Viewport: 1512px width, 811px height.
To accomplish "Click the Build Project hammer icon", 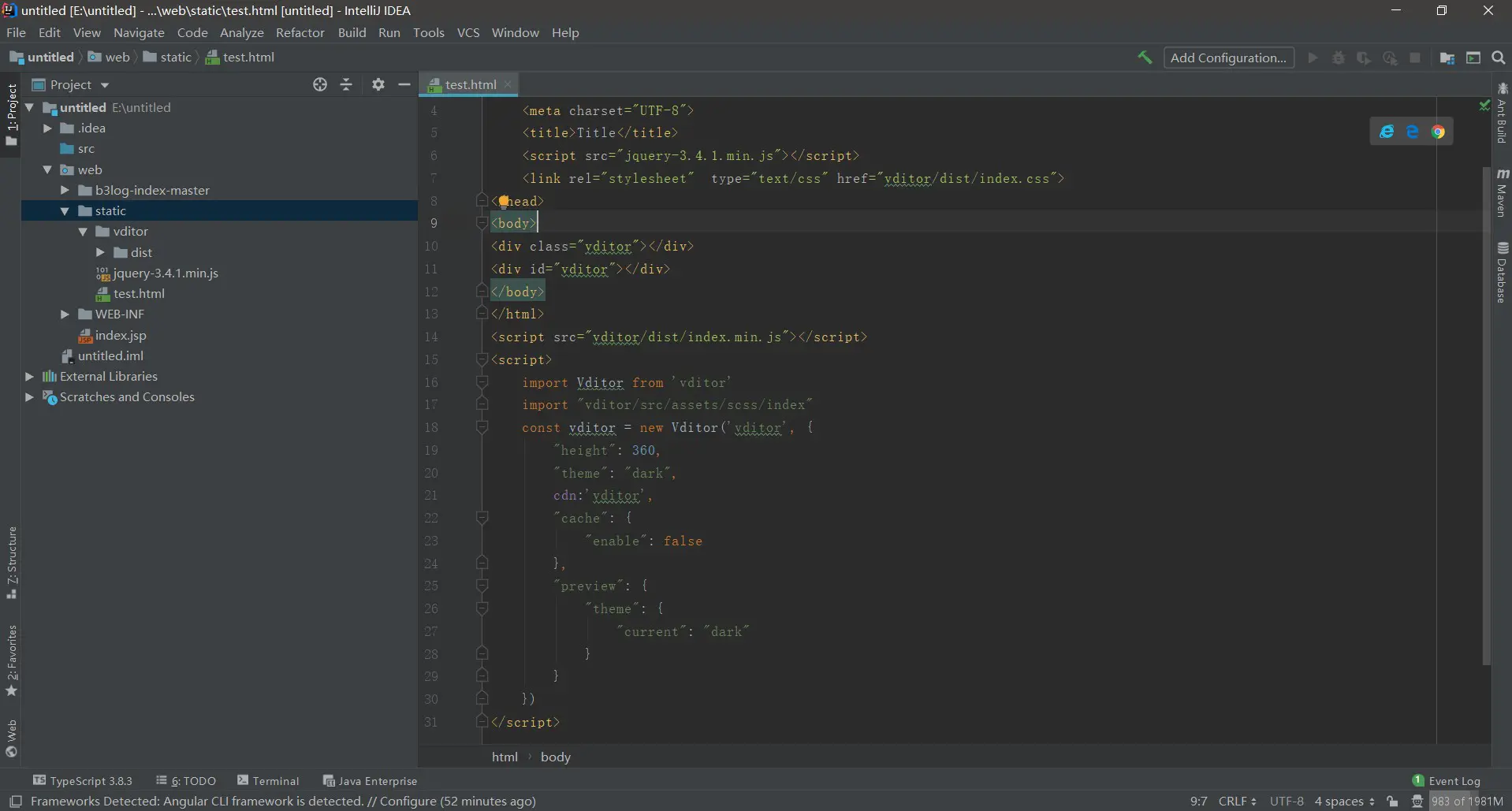I will (x=1145, y=58).
